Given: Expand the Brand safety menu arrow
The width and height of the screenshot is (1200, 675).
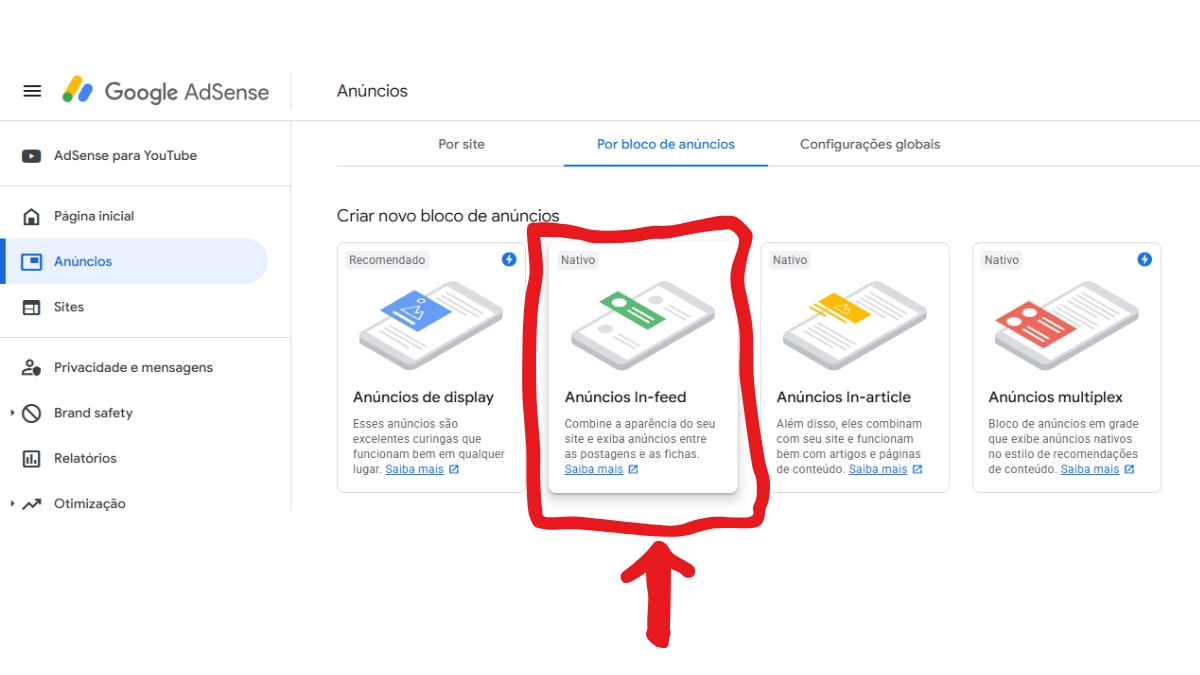Looking at the screenshot, I should coord(12,413).
